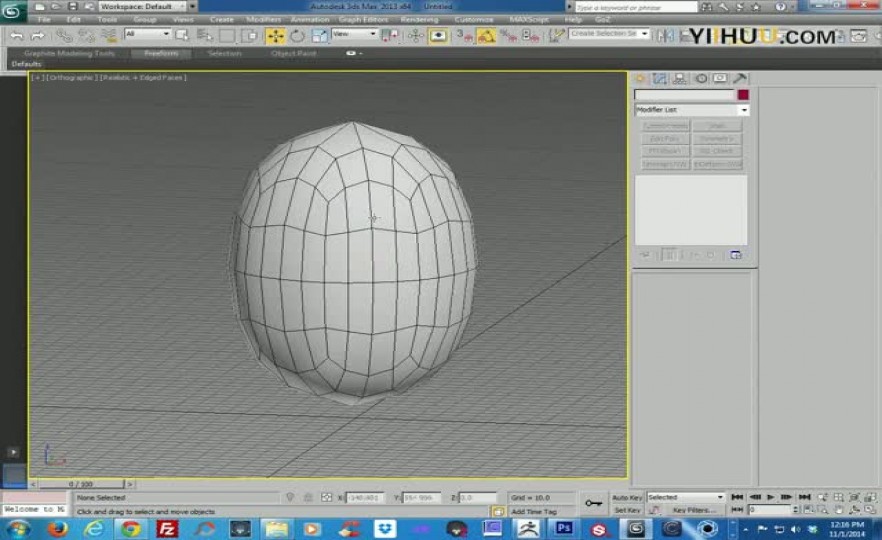Open the Modifier List dropdown

[x=691, y=110]
